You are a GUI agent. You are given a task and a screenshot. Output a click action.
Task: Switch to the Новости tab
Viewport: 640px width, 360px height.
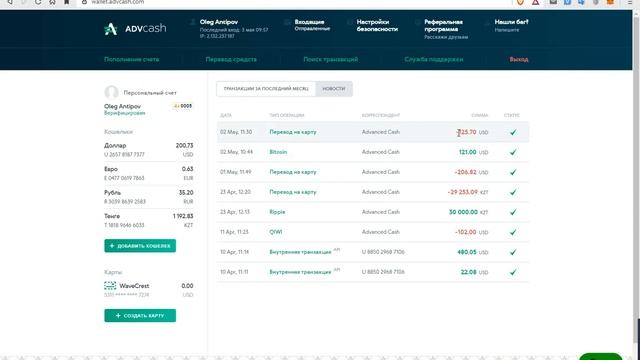pos(334,89)
